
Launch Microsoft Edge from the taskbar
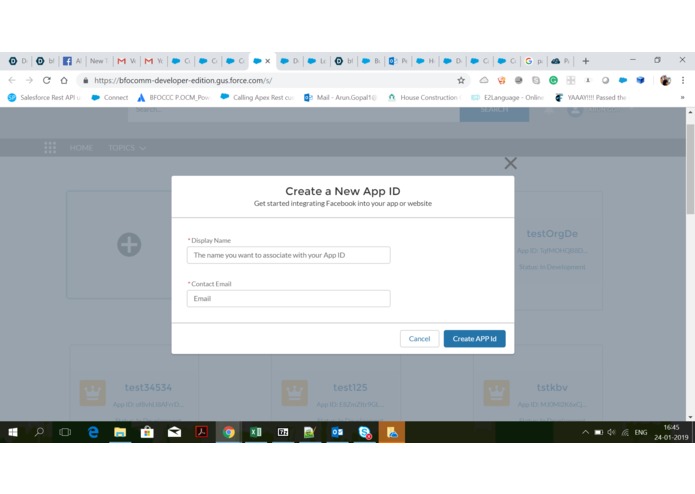pyautogui.click(x=93, y=432)
